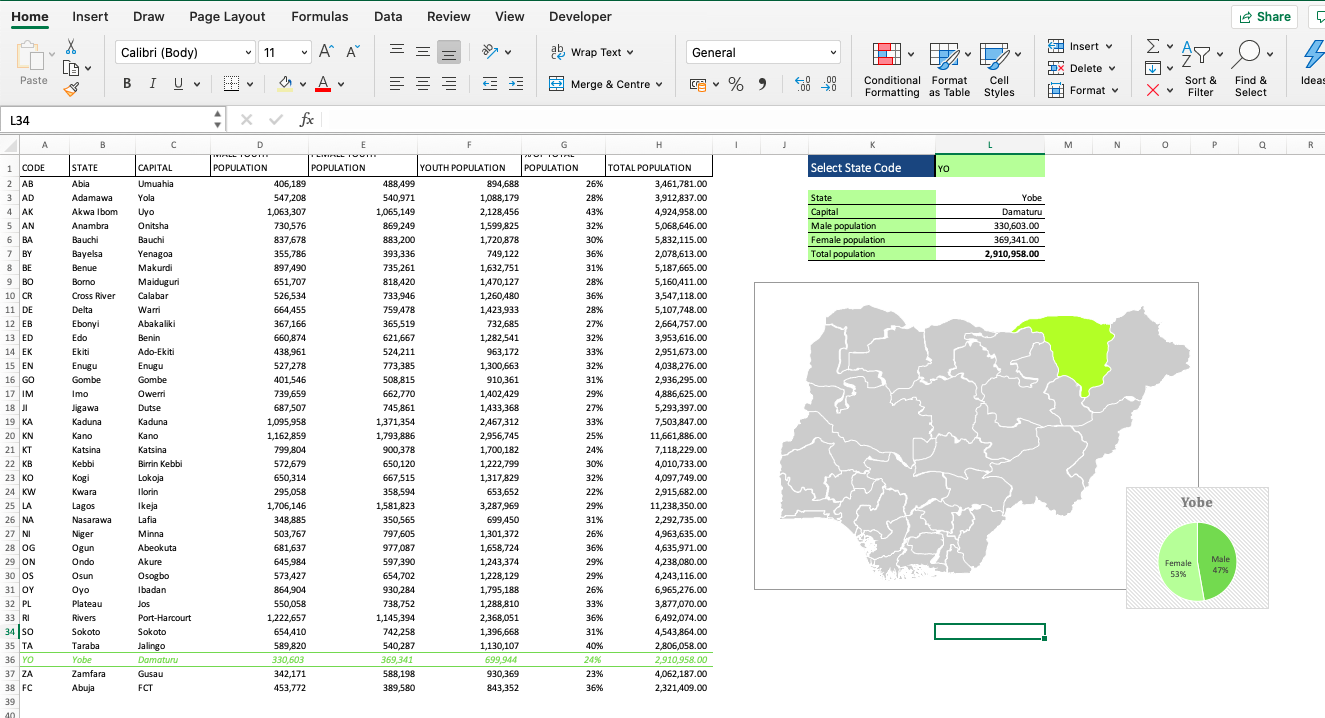Open the fill color dropdown arrow
The height and width of the screenshot is (718, 1325).
[x=303, y=84]
